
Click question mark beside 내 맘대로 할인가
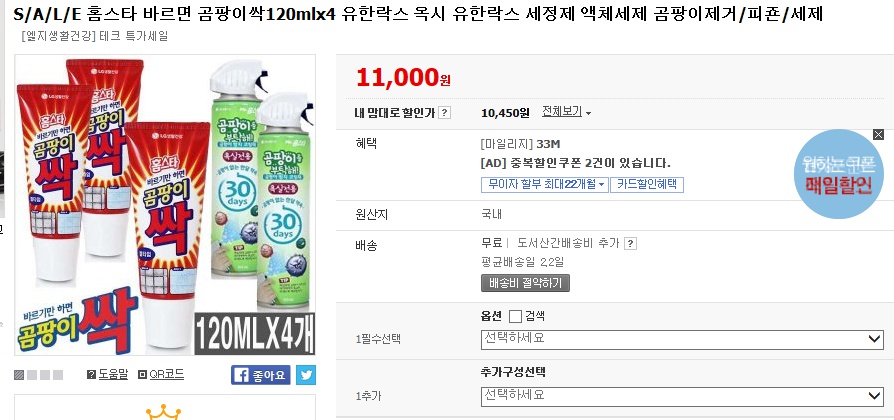(444, 113)
